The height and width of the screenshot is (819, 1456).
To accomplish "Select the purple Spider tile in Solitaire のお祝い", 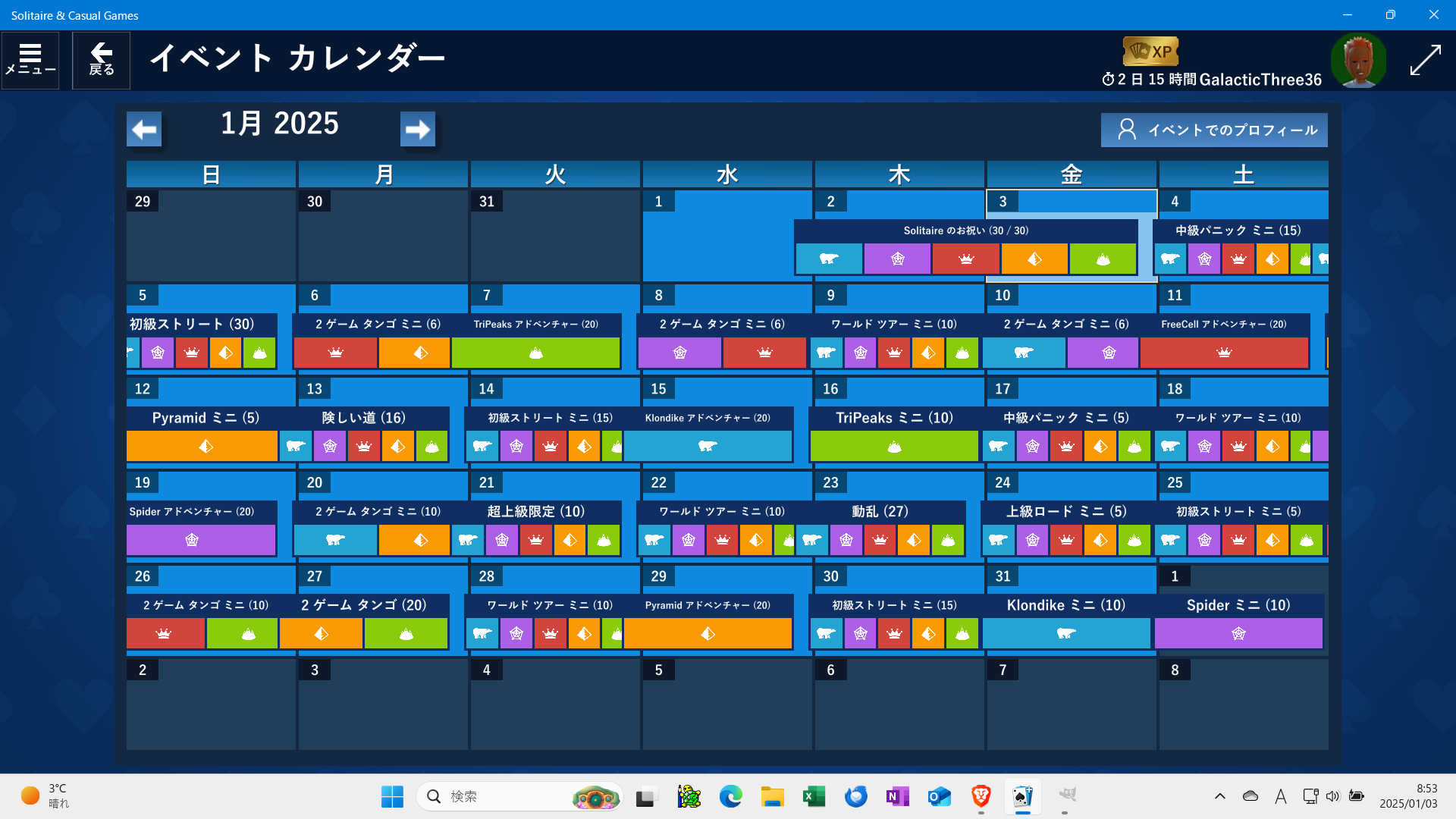I will pyautogui.click(x=897, y=259).
